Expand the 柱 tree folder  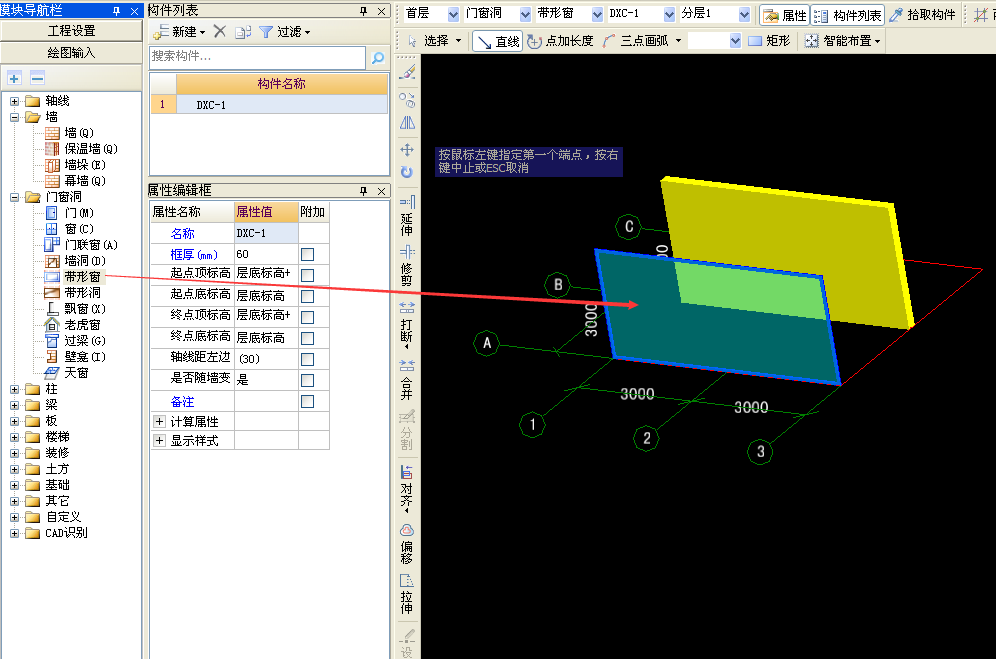(15, 389)
